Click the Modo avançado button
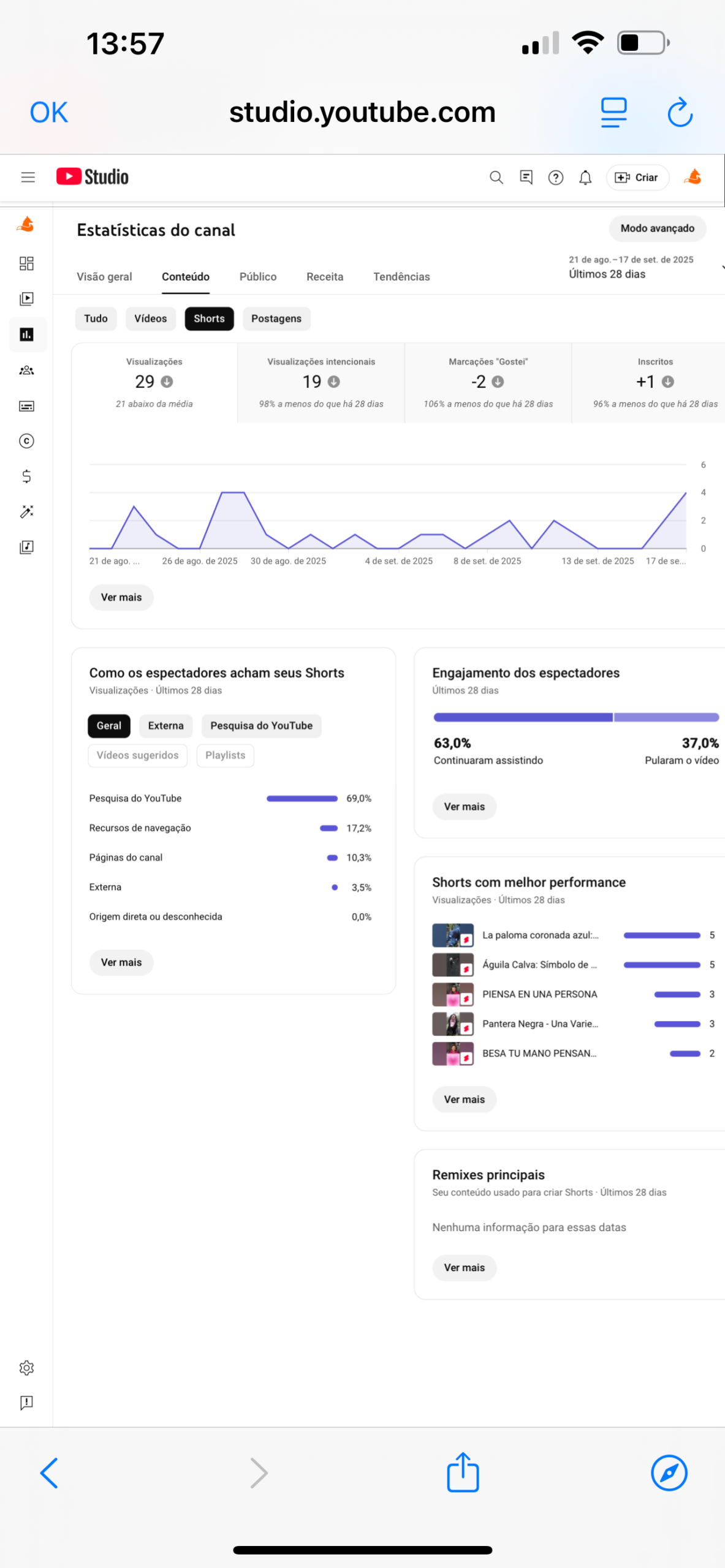This screenshot has height=1568, width=725. [657, 228]
